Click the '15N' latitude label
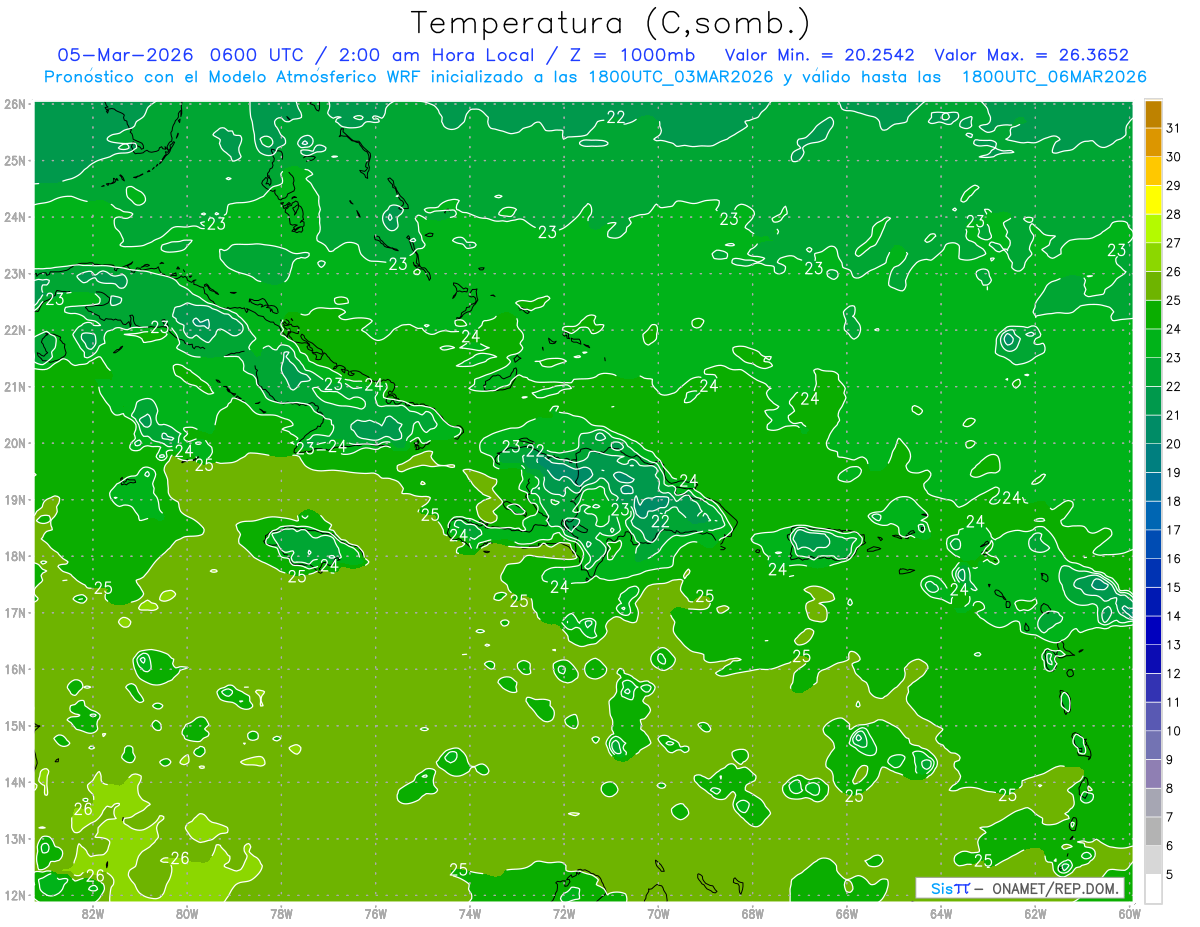Viewport: 1200px width, 927px height. (15, 725)
